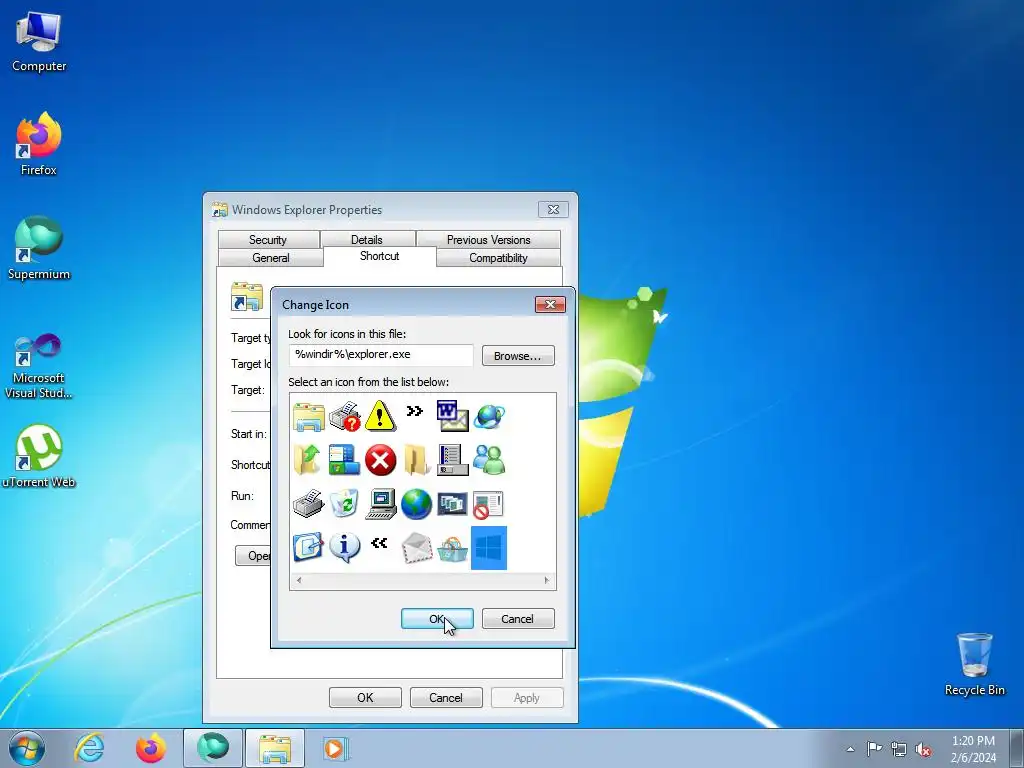Click OK in the Change Icon dialog
Viewport: 1024px width, 768px height.
coord(437,618)
